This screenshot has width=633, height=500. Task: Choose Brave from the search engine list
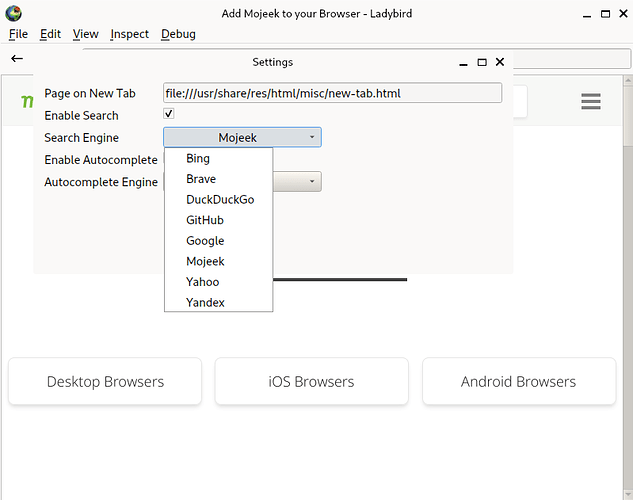[x=218, y=179]
